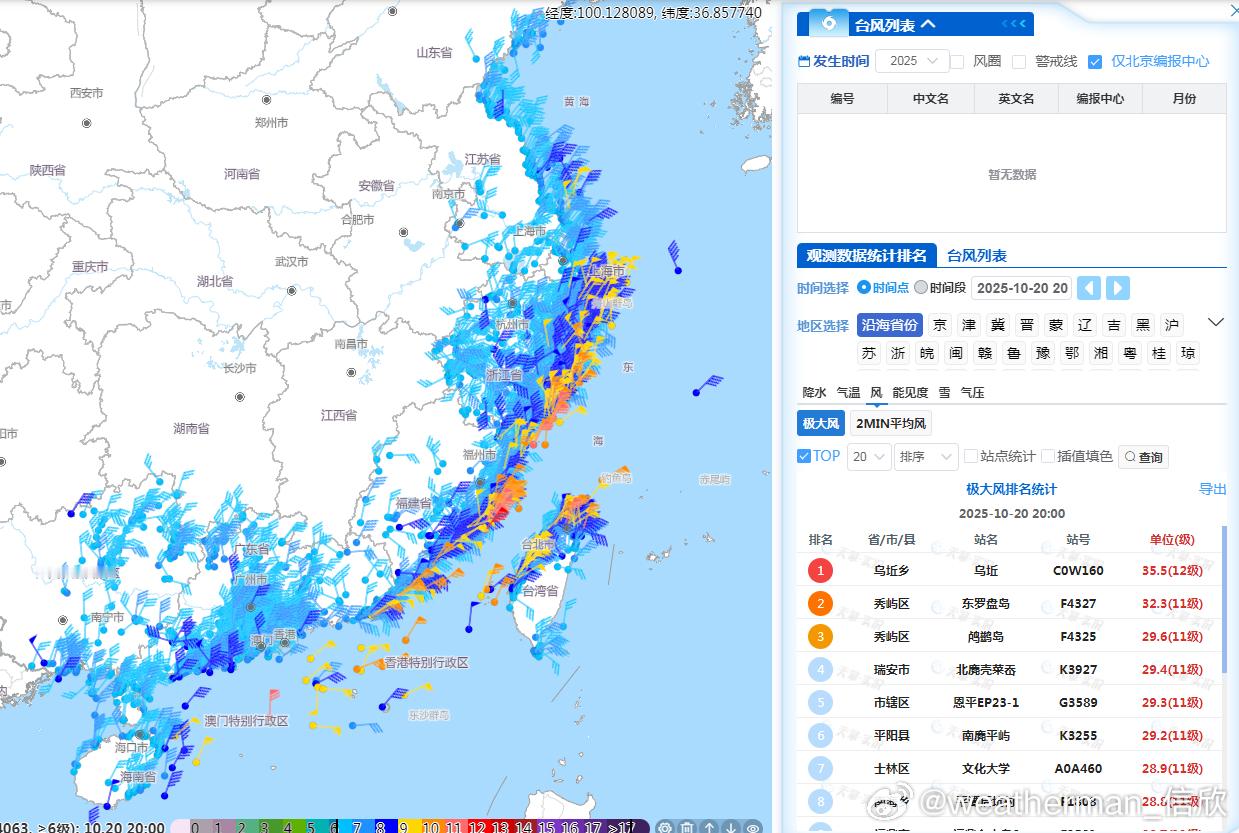Click the date field 2025-10-20 20

tap(1022, 288)
